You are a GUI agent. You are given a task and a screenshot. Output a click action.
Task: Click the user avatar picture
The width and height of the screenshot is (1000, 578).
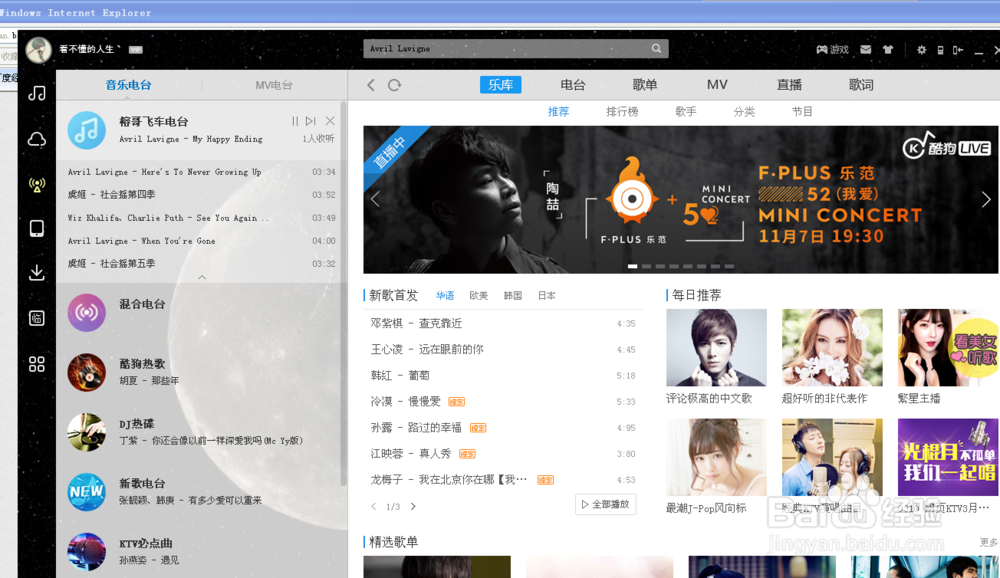38,49
